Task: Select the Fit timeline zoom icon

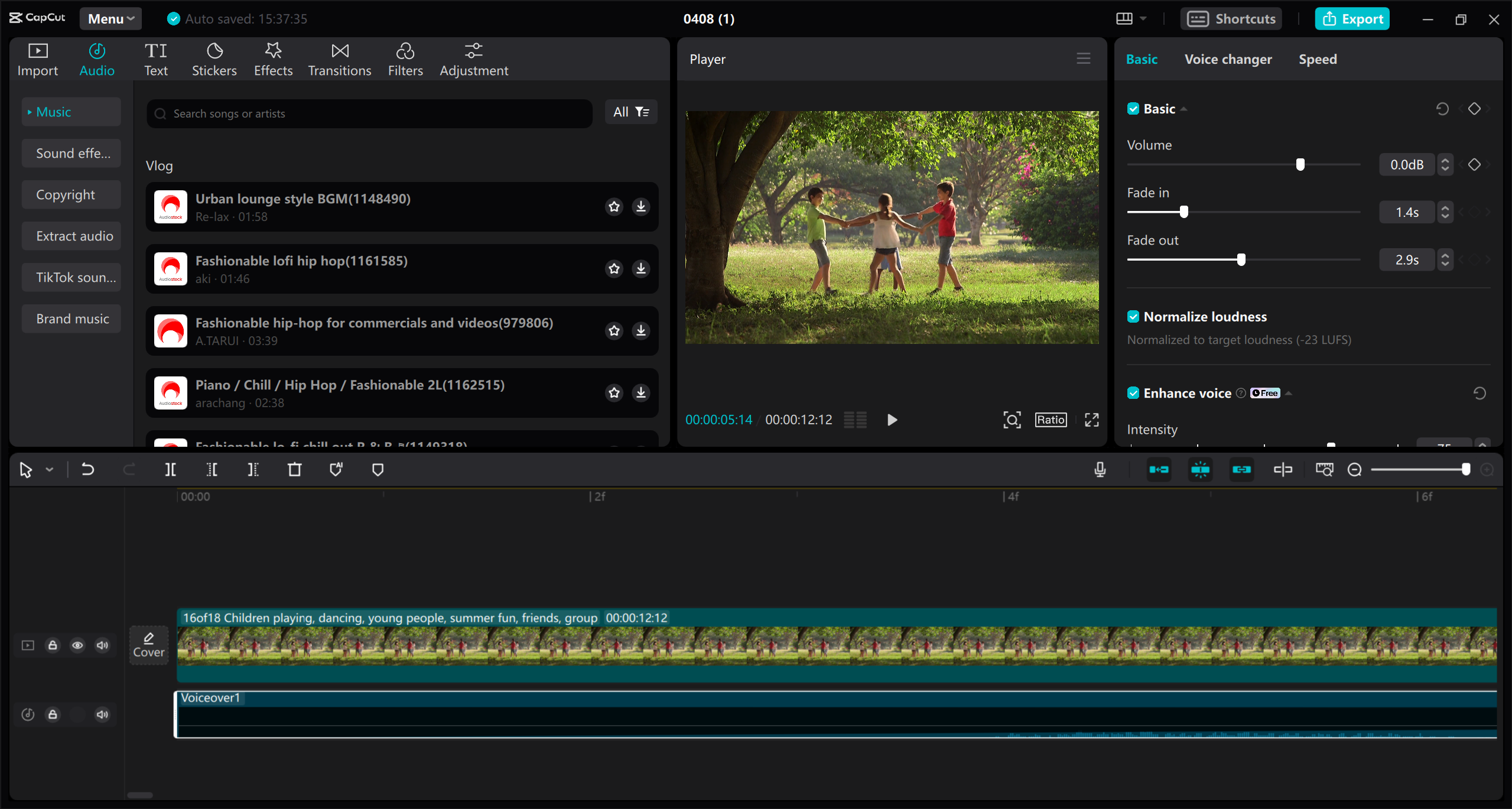Action: [x=1325, y=469]
